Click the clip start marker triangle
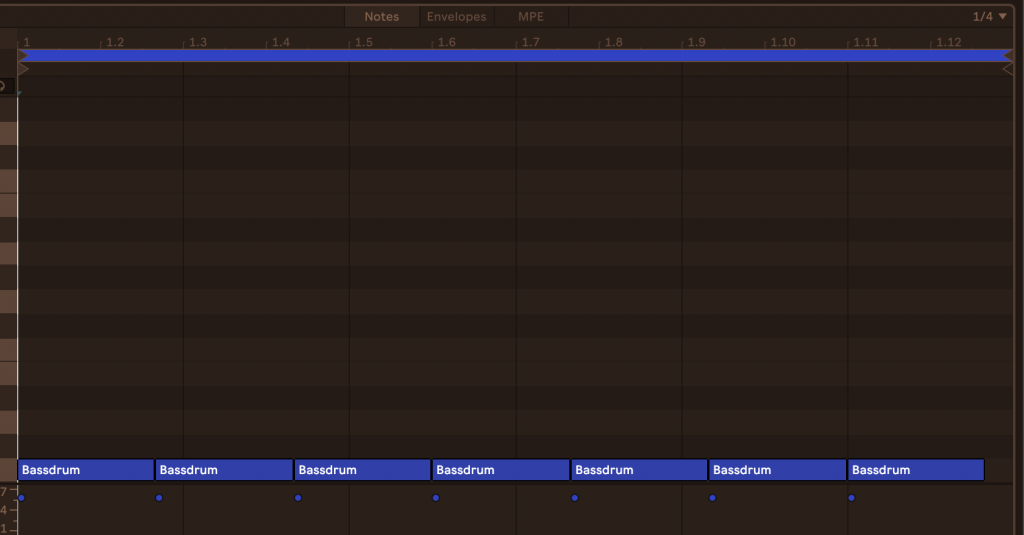 [23, 70]
